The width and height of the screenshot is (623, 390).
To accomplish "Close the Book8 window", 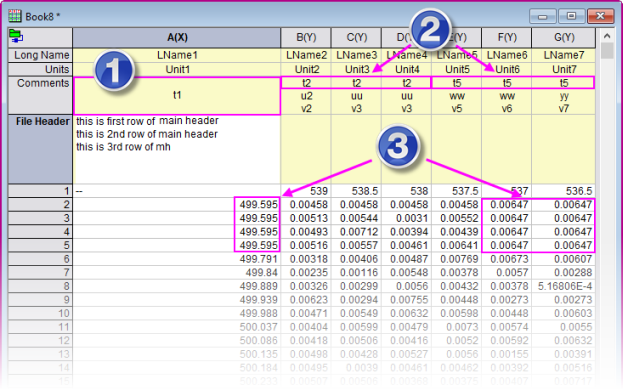I will (x=600, y=16).
